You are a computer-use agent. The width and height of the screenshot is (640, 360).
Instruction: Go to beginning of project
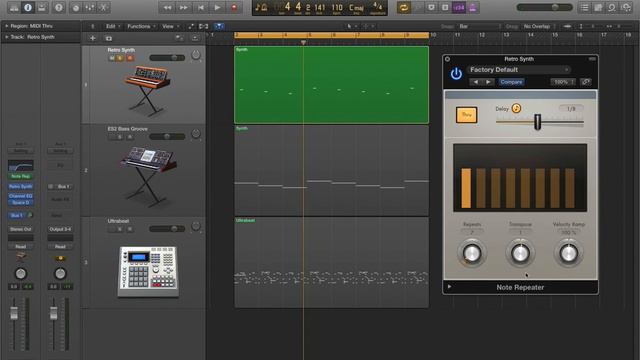200,7
